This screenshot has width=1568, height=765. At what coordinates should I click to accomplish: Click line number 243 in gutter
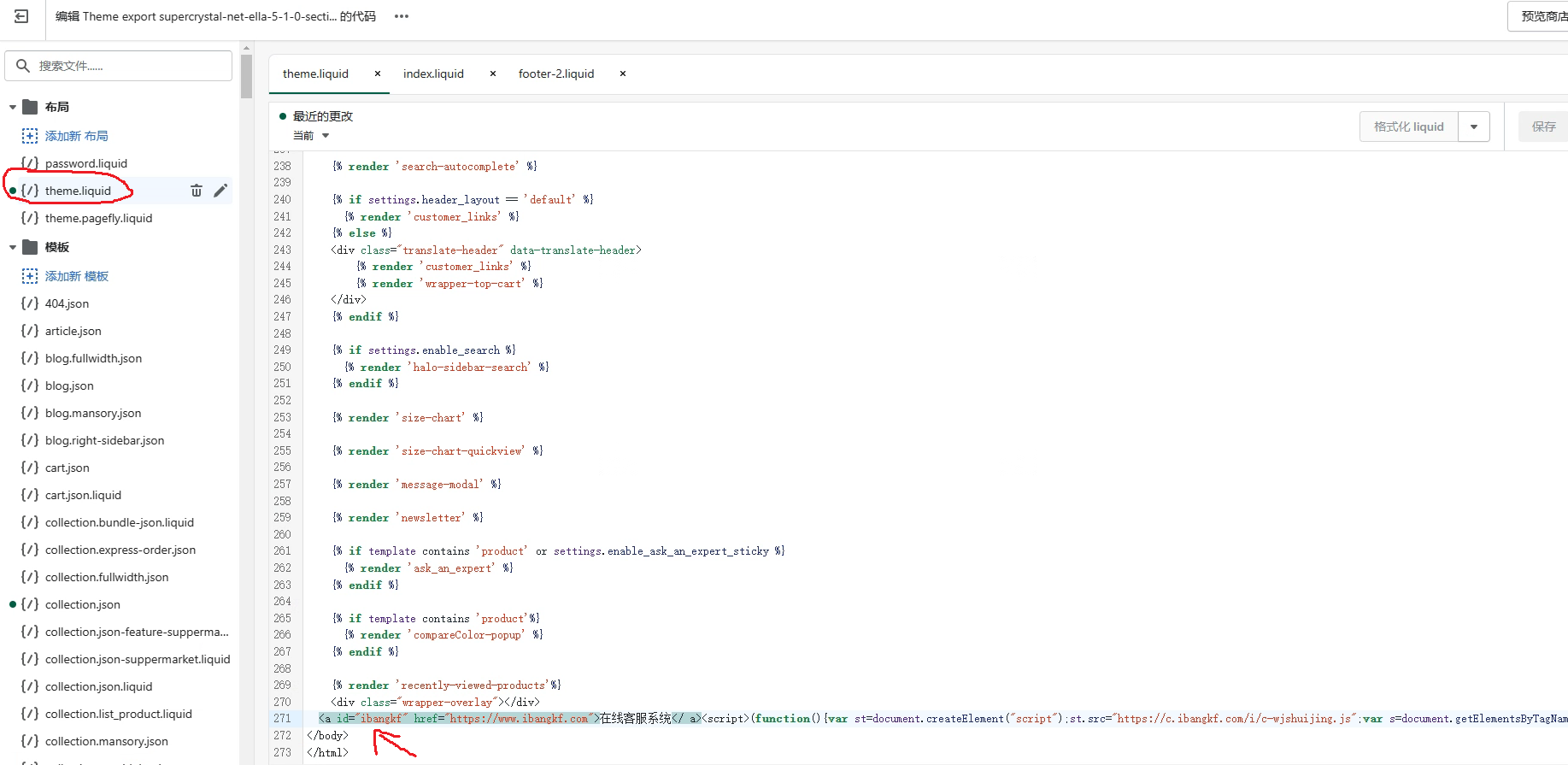[282, 250]
